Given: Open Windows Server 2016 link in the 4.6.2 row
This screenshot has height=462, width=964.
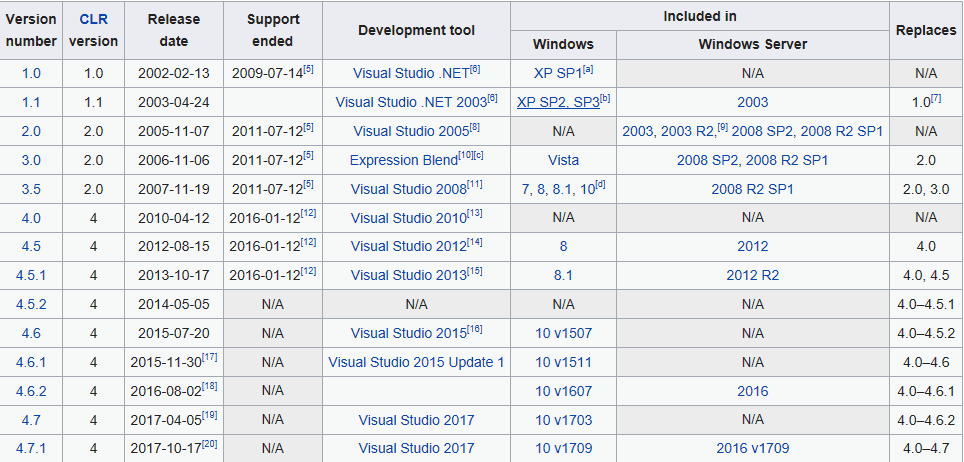Looking at the screenshot, I should point(753,391).
